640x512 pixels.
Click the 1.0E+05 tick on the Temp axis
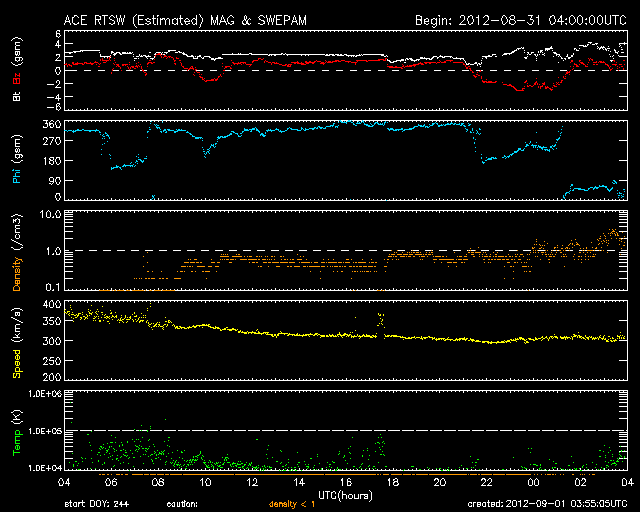click(45, 431)
